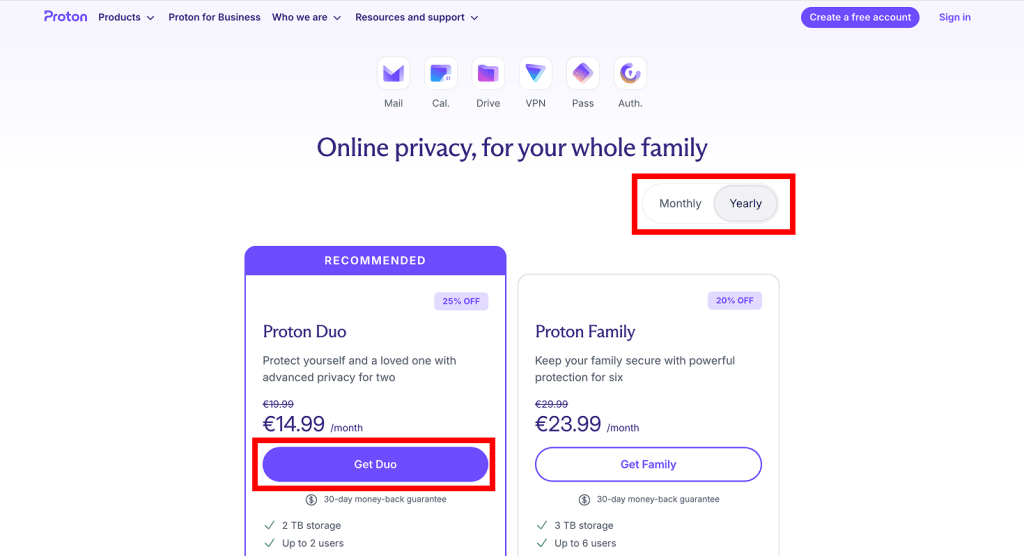The image size is (1024, 556).
Task: Expand Resources and support menu
Action: tap(416, 17)
